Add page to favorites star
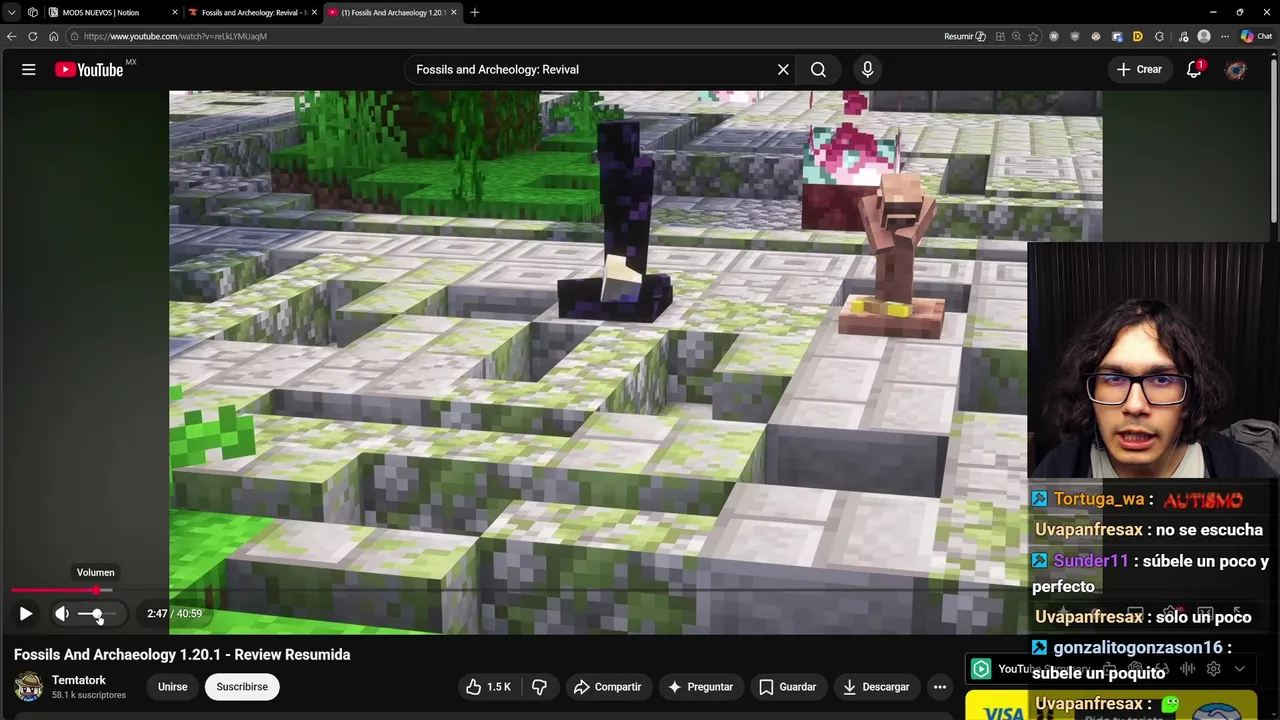Screen dimensions: 1280x720 (x=1033, y=36)
